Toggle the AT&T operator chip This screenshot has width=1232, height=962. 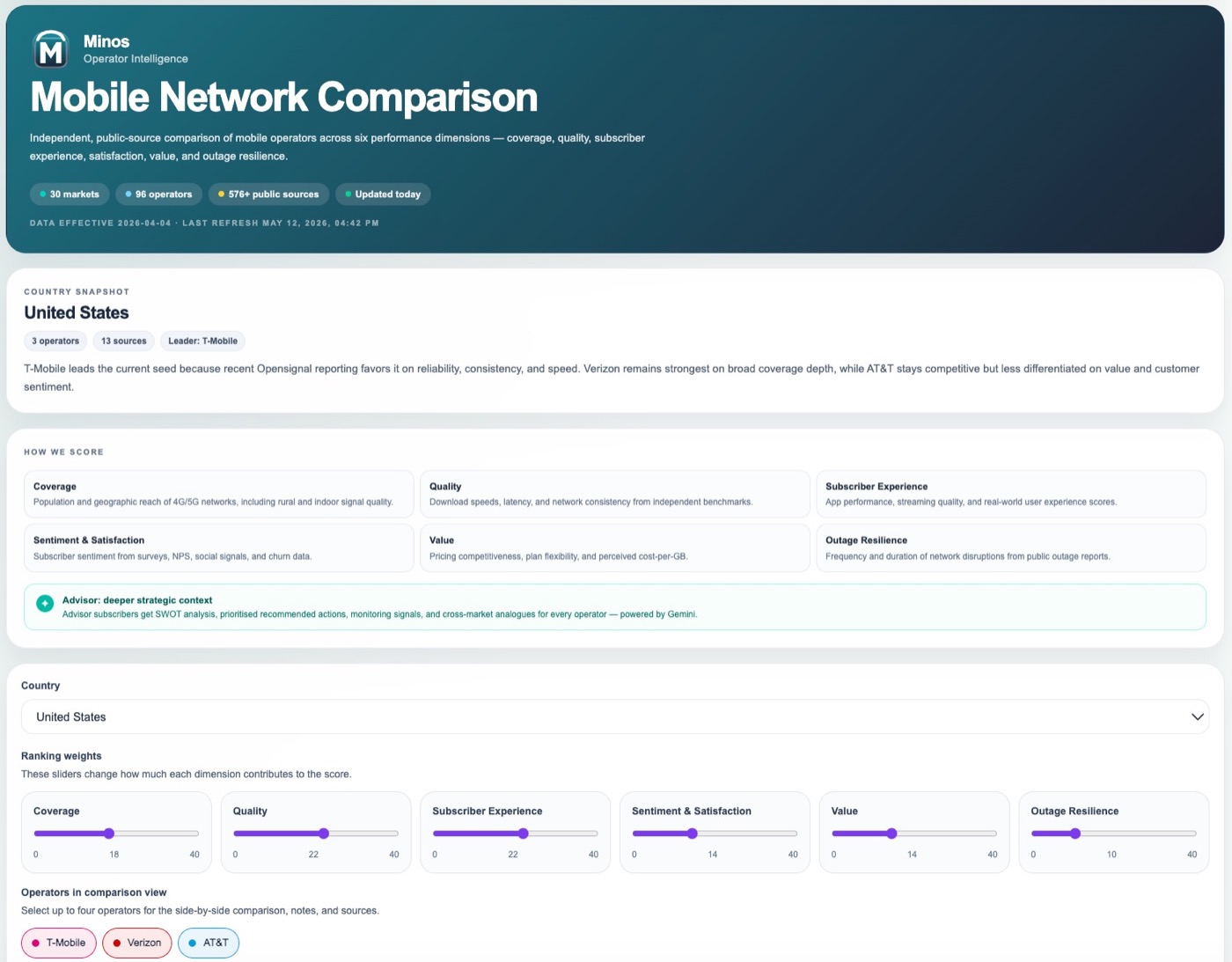(209, 943)
